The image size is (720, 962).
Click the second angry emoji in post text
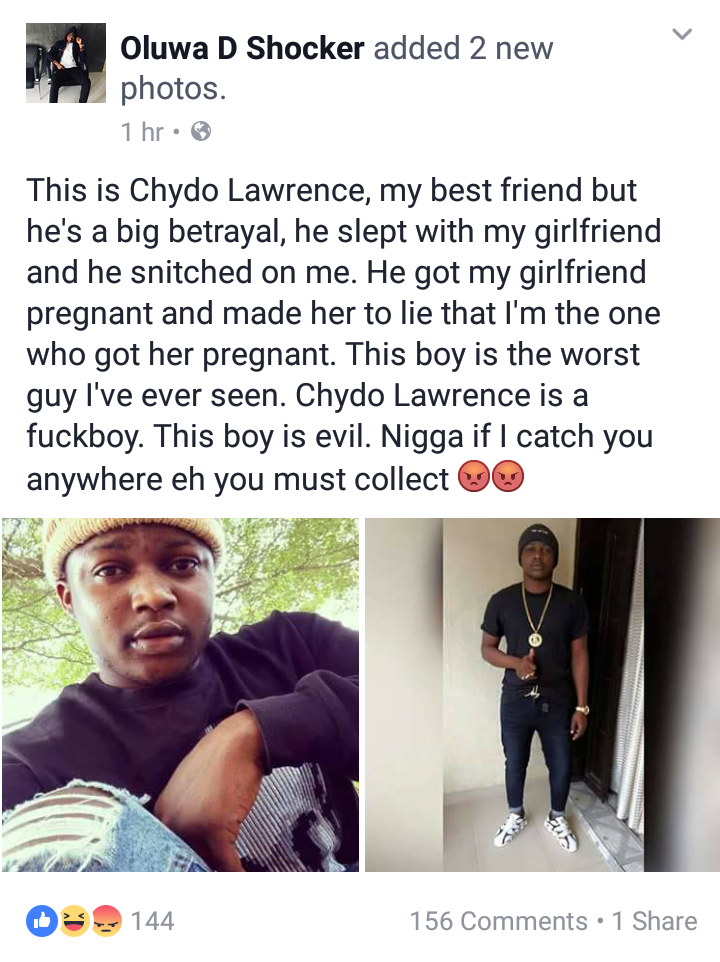[508, 477]
